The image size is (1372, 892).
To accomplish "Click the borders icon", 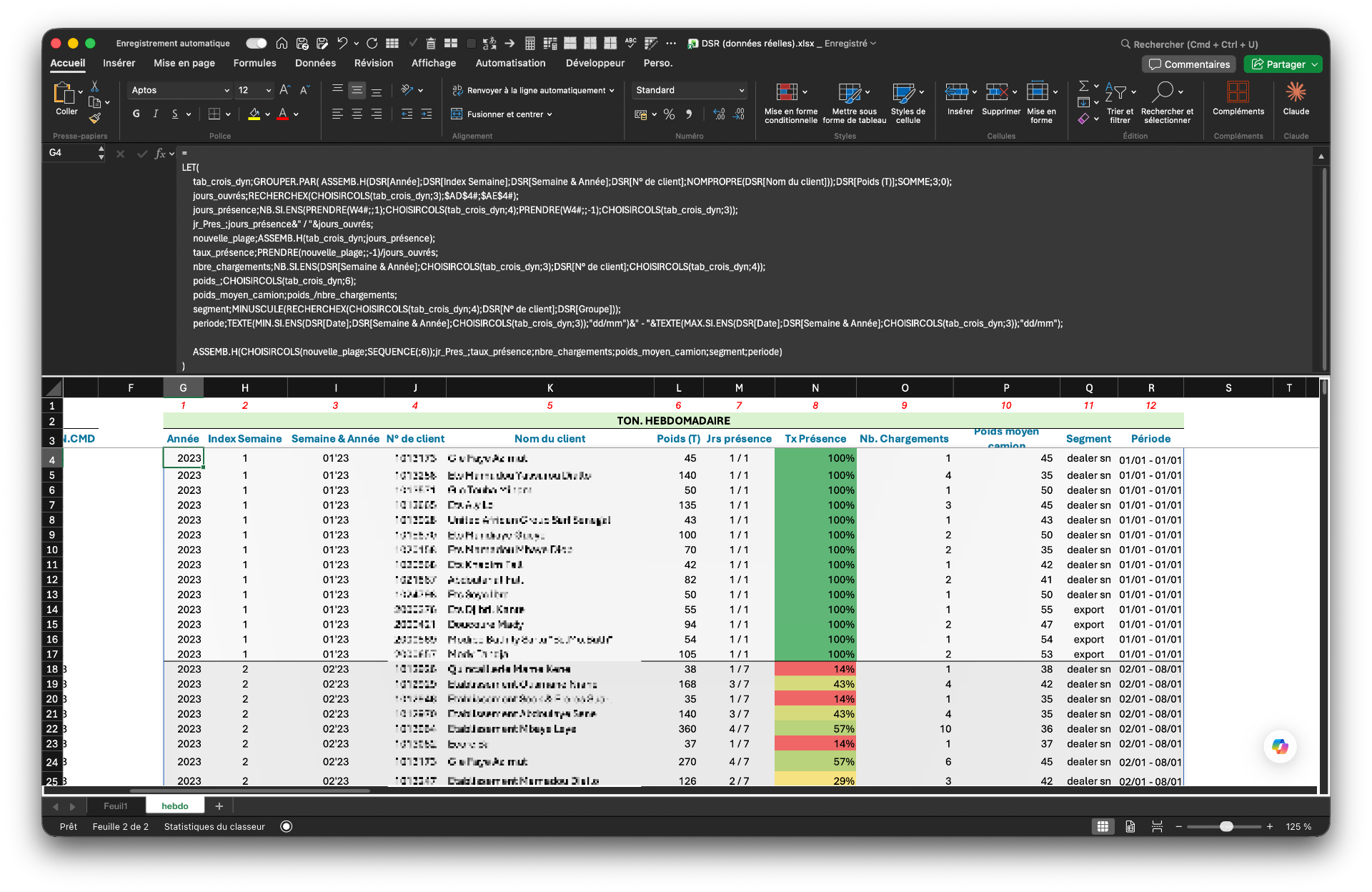I will coord(214,114).
